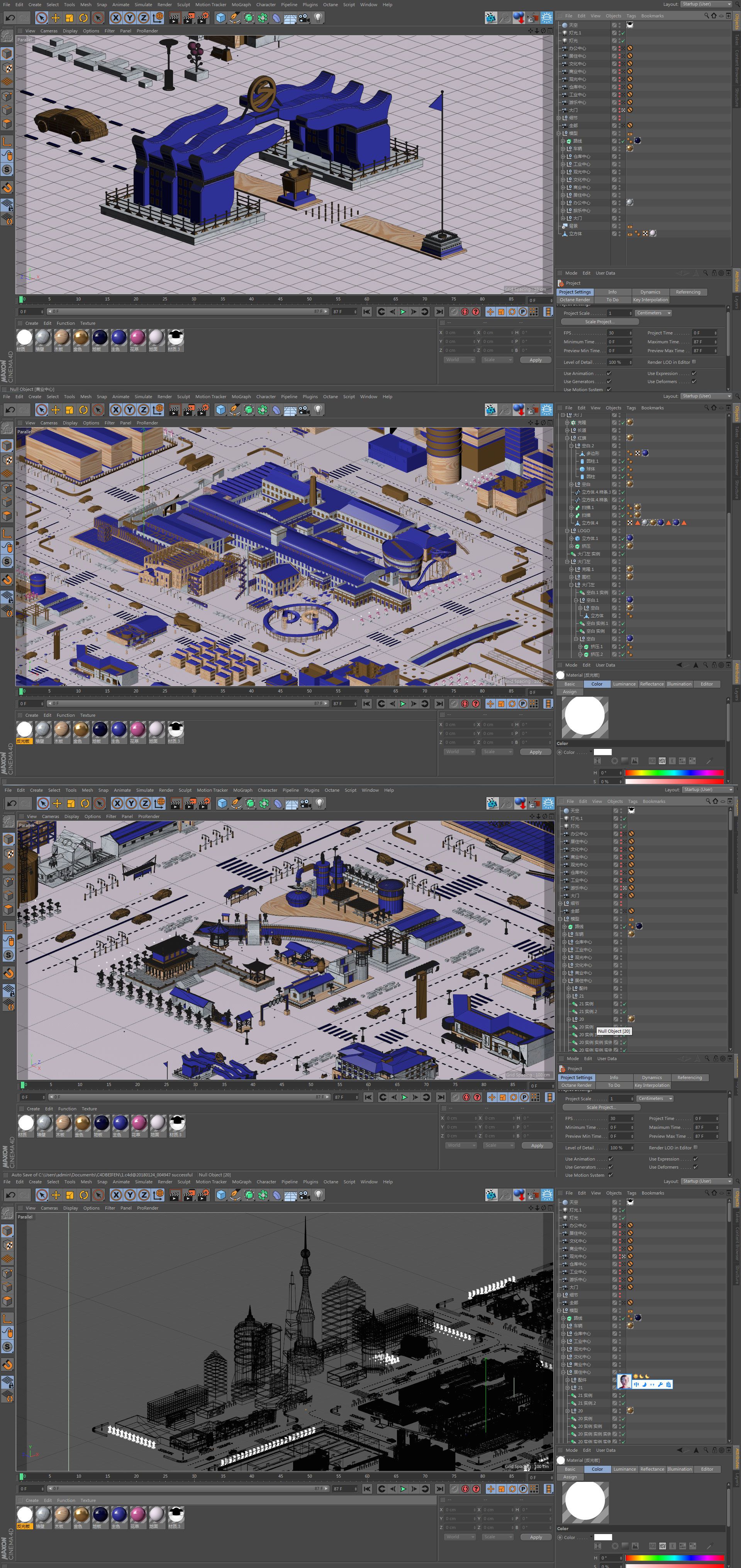Select the Move tool in the topmost toolbar
The width and height of the screenshot is (741, 1568).
tap(55, 18)
